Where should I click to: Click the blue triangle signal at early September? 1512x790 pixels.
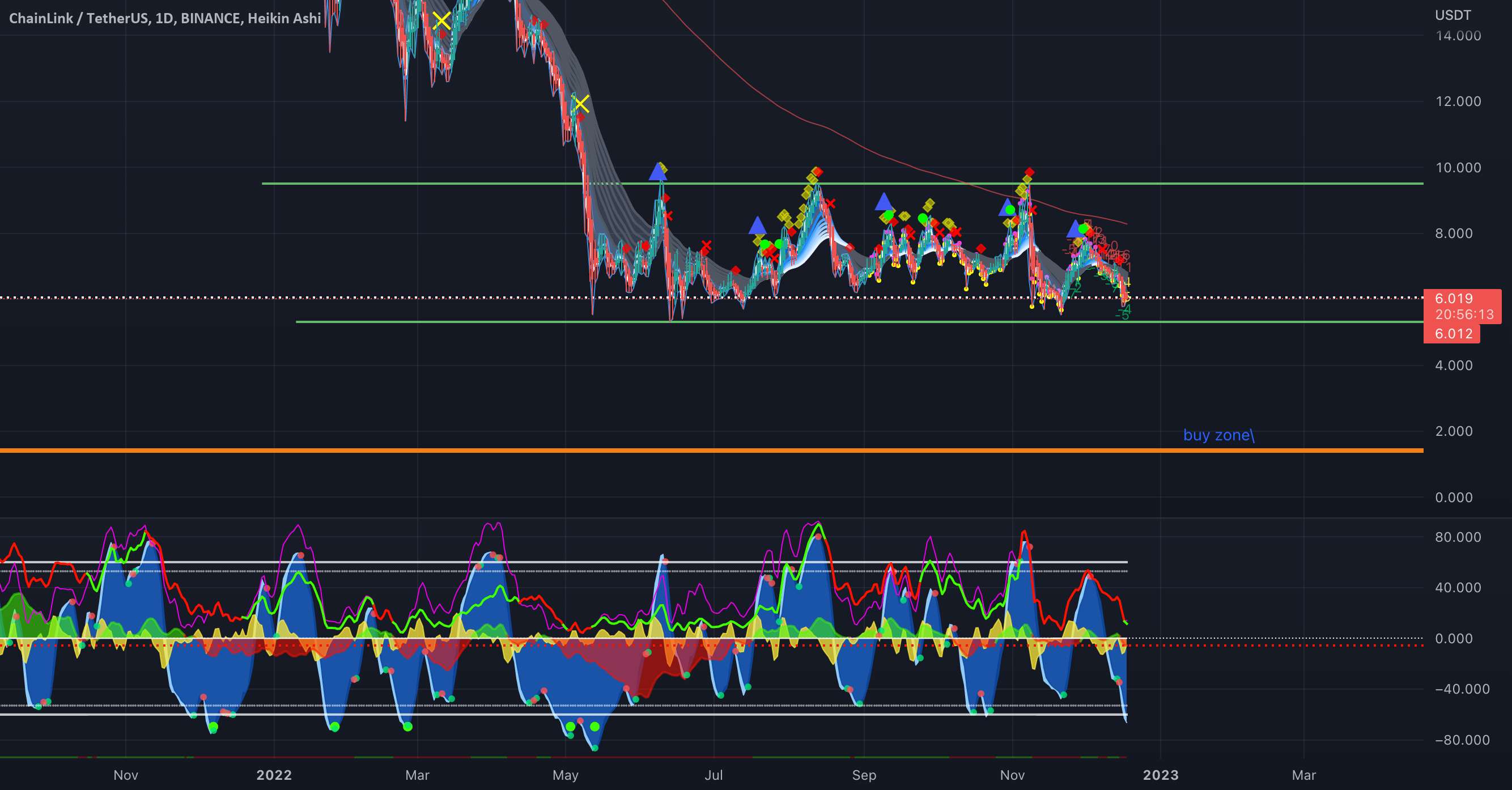(x=884, y=202)
